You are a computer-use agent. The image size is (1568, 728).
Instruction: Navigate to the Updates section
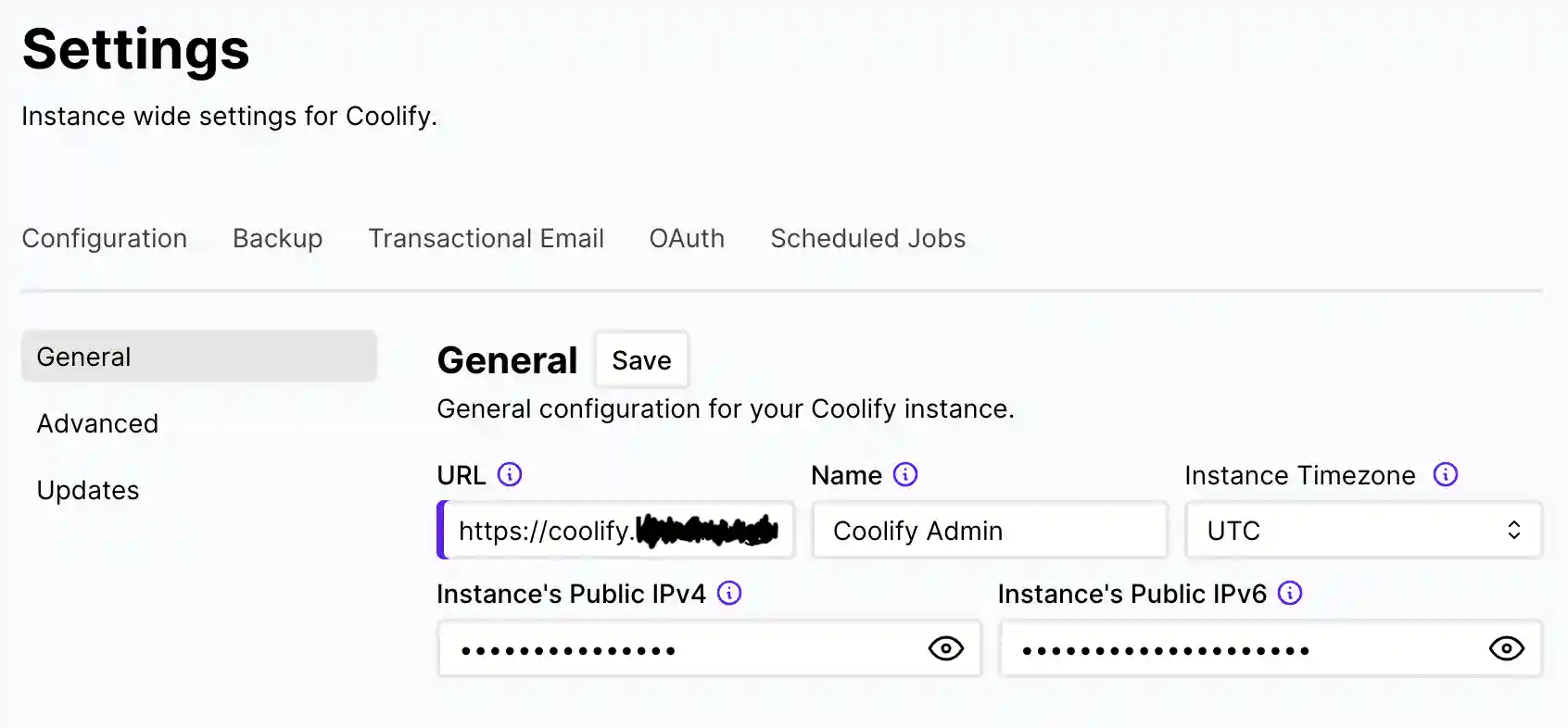tap(88, 490)
